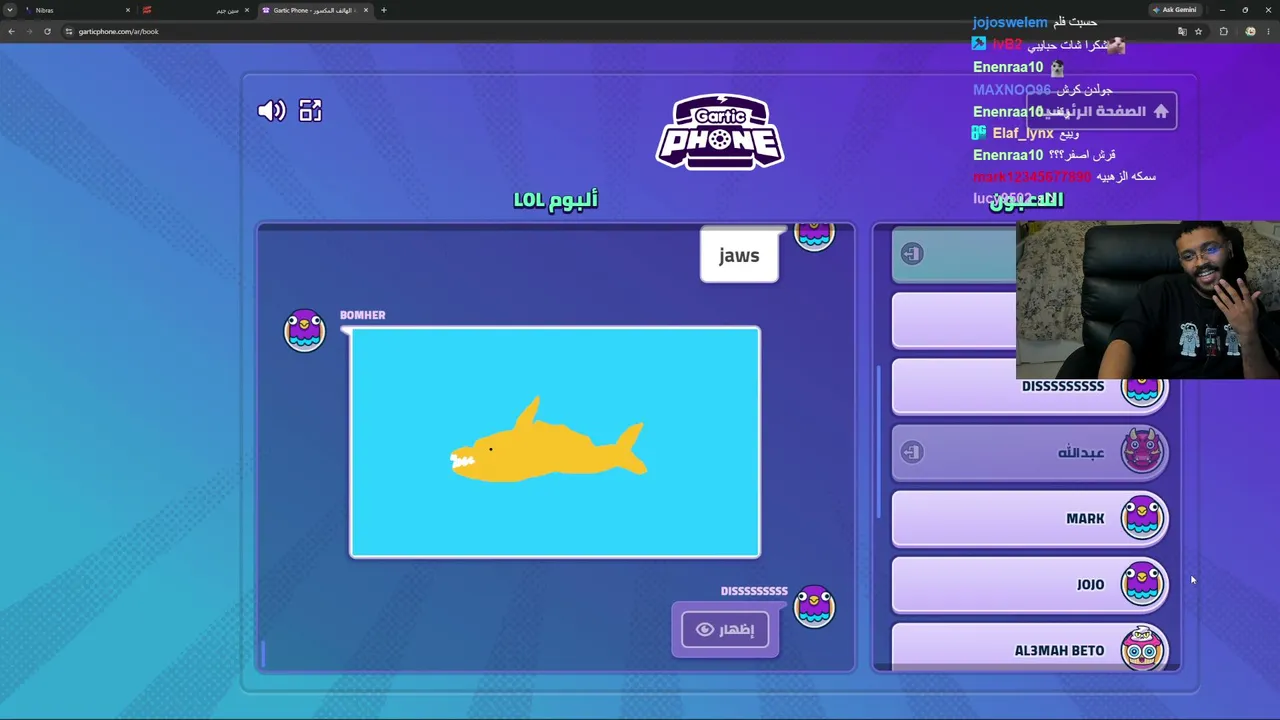Click the 'jaws' prompt bubble
The width and height of the screenshot is (1280, 720).
pyautogui.click(x=739, y=255)
